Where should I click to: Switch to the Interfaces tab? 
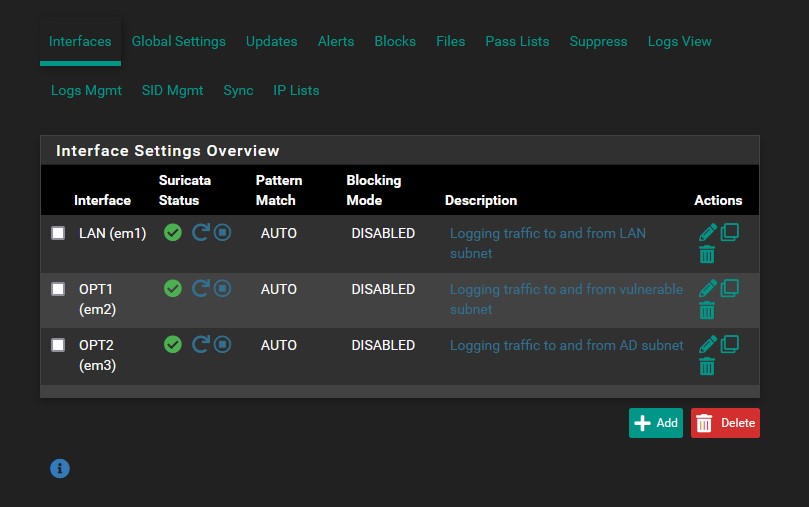tap(80, 41)
